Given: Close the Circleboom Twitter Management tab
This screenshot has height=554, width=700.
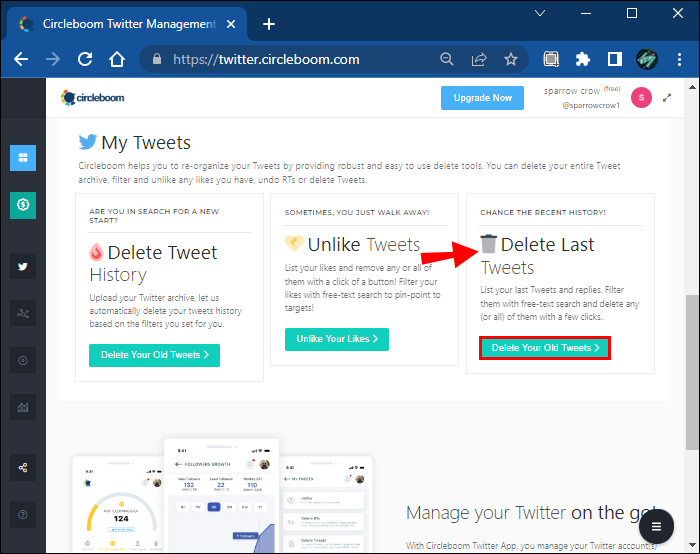Looking at the screenshot, I should click(231, 24).
